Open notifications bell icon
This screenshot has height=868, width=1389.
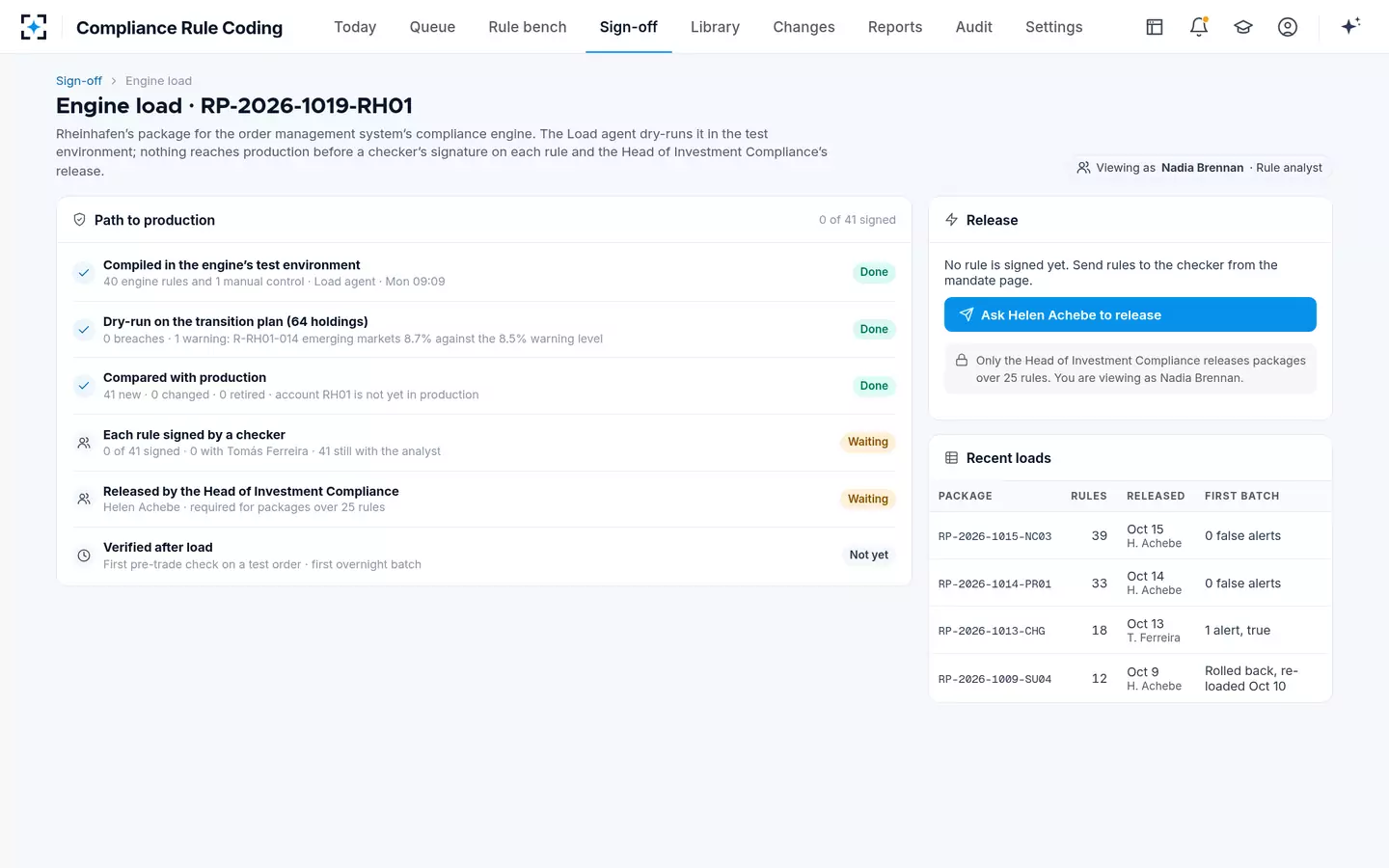pos(1199,27)
